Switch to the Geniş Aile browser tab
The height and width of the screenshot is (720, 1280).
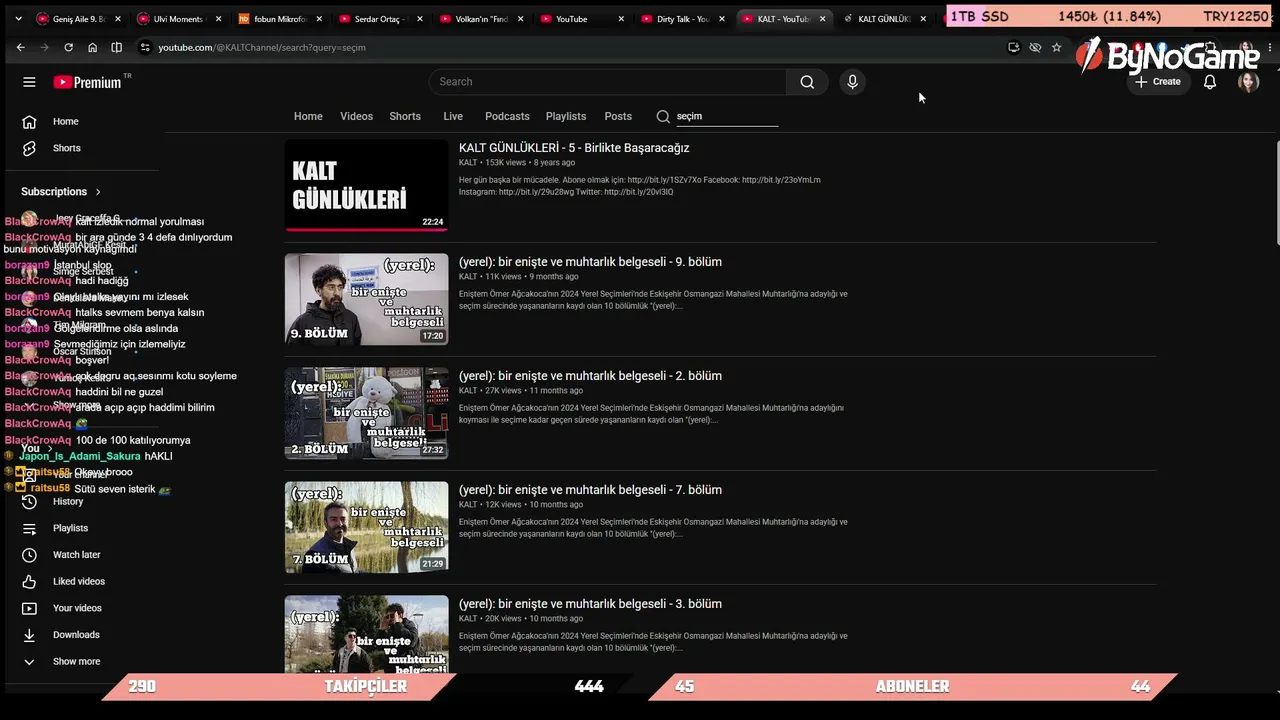78,19
